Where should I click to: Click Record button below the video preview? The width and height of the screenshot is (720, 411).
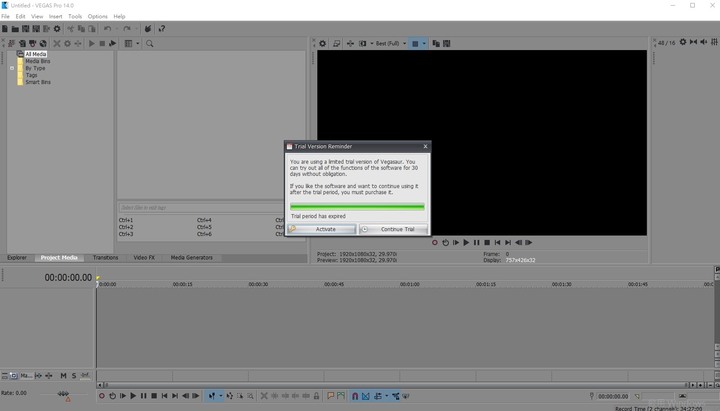pyautogui.click(x=434, y=242)
